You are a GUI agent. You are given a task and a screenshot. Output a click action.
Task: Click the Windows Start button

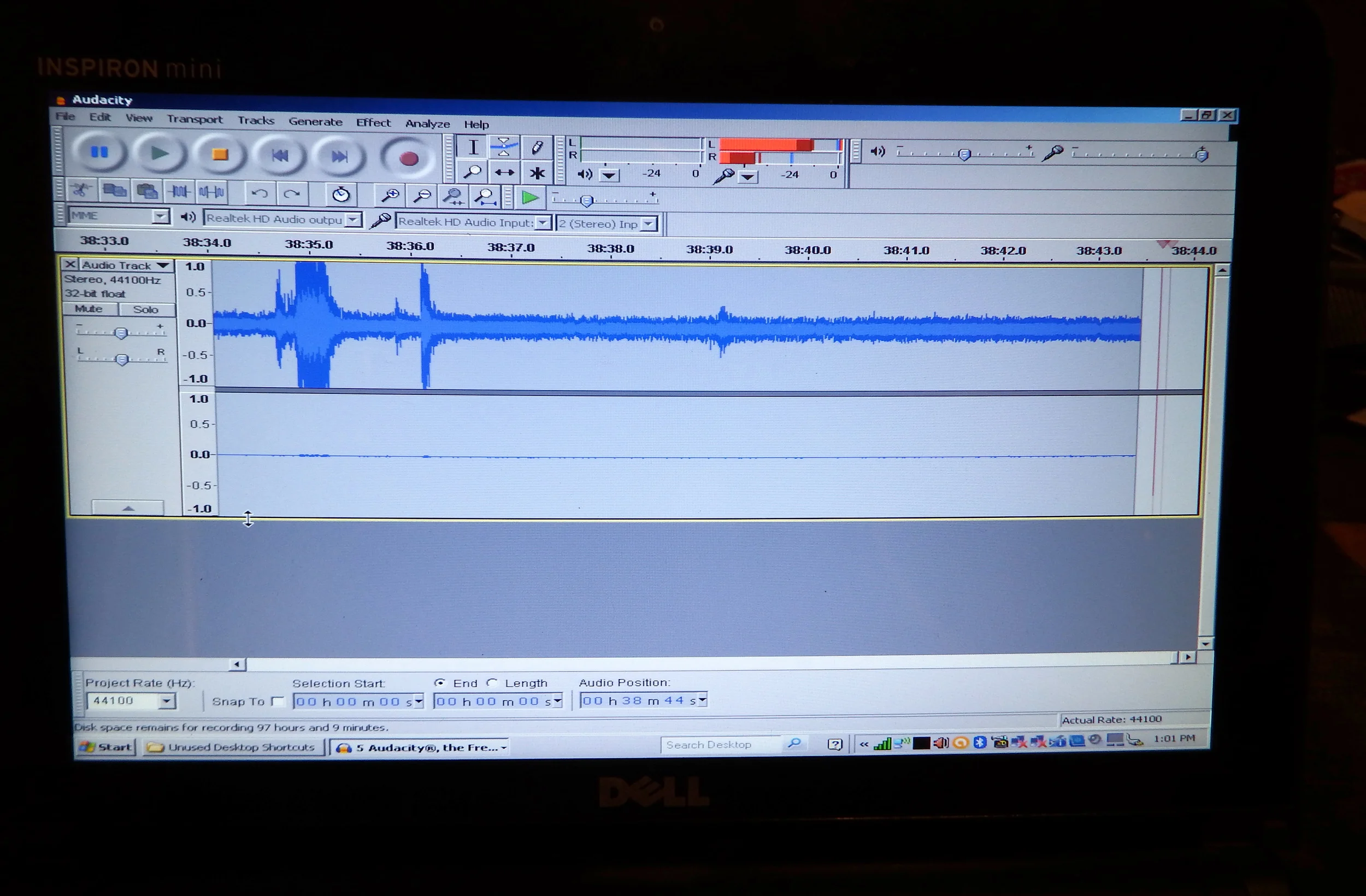click(106, 747)
